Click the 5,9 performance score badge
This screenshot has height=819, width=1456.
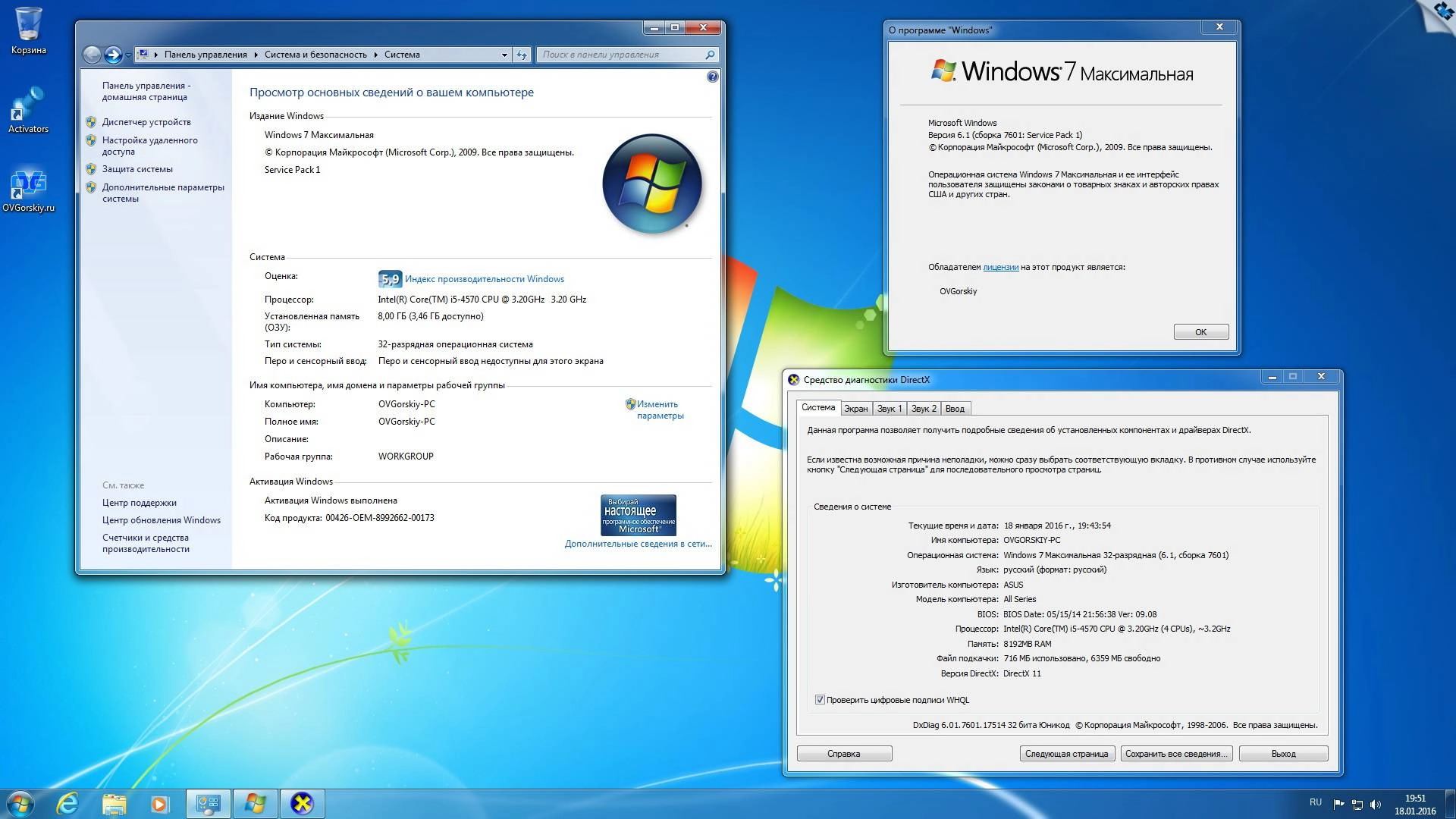pyautogui.click(x=389, y=279)
